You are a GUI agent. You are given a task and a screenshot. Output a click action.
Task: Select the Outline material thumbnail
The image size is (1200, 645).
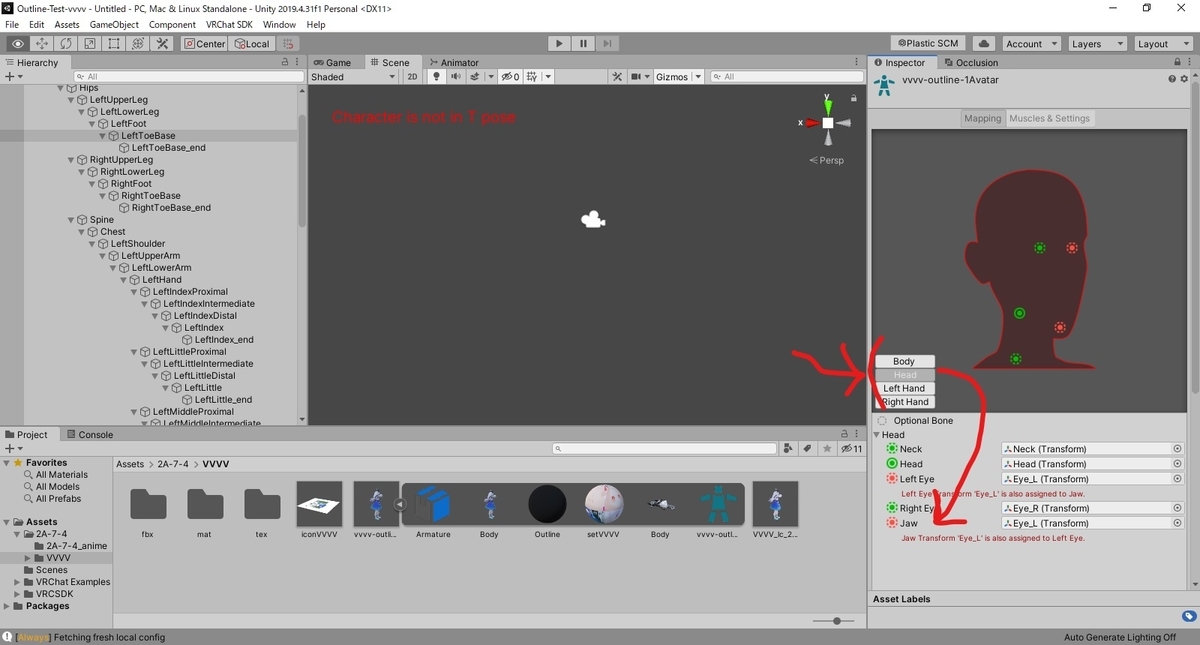click(x=547, y=503)
